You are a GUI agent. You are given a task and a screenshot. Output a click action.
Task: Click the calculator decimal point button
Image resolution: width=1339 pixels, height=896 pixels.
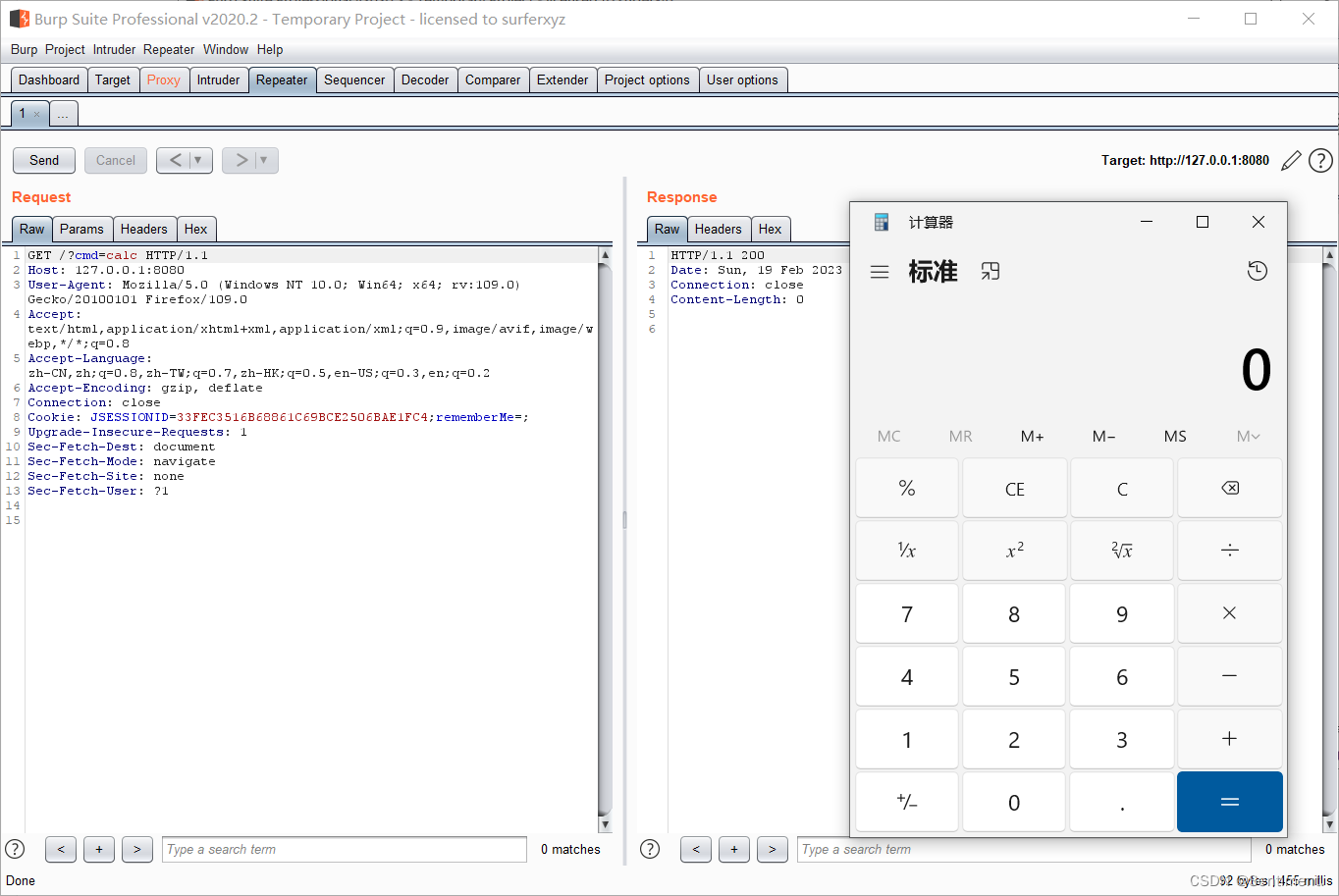(1122, 802)
